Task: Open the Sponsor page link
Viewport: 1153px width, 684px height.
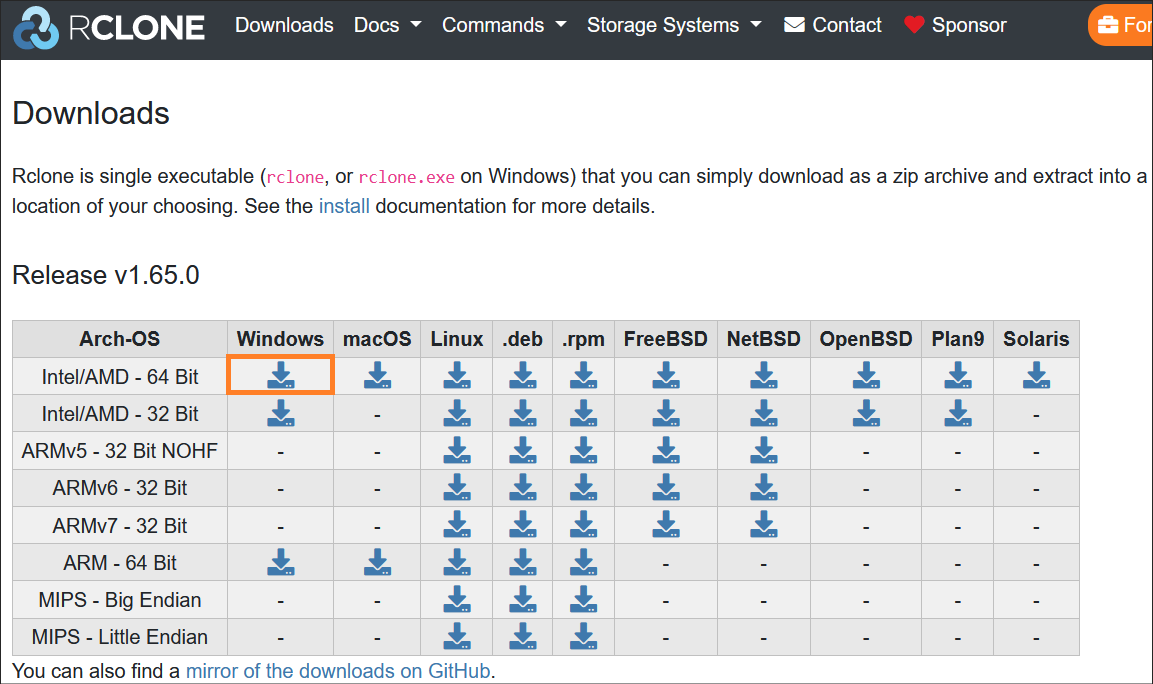Action: click(x=955, y=25)
